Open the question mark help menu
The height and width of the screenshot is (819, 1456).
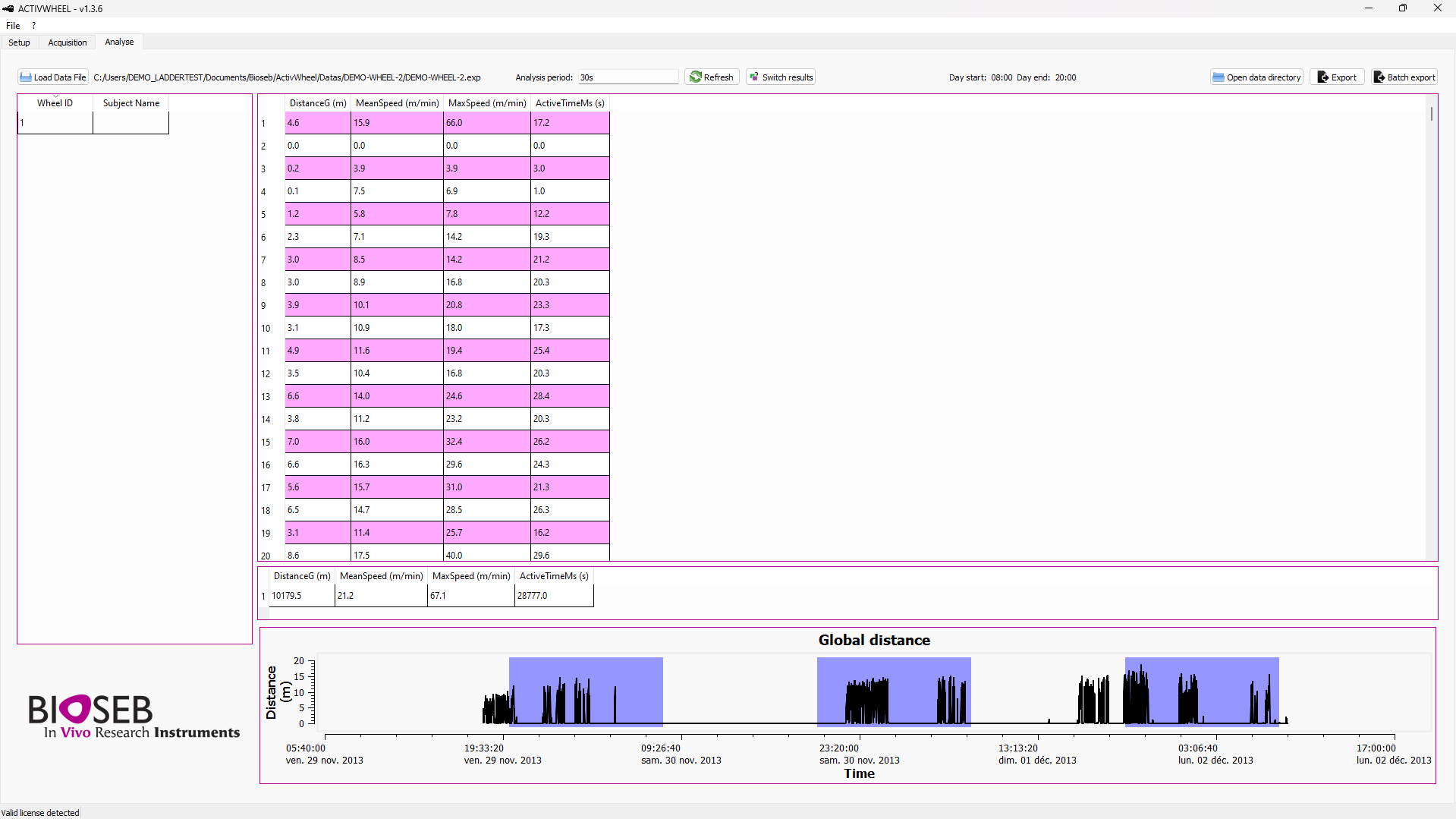[33, 26]
